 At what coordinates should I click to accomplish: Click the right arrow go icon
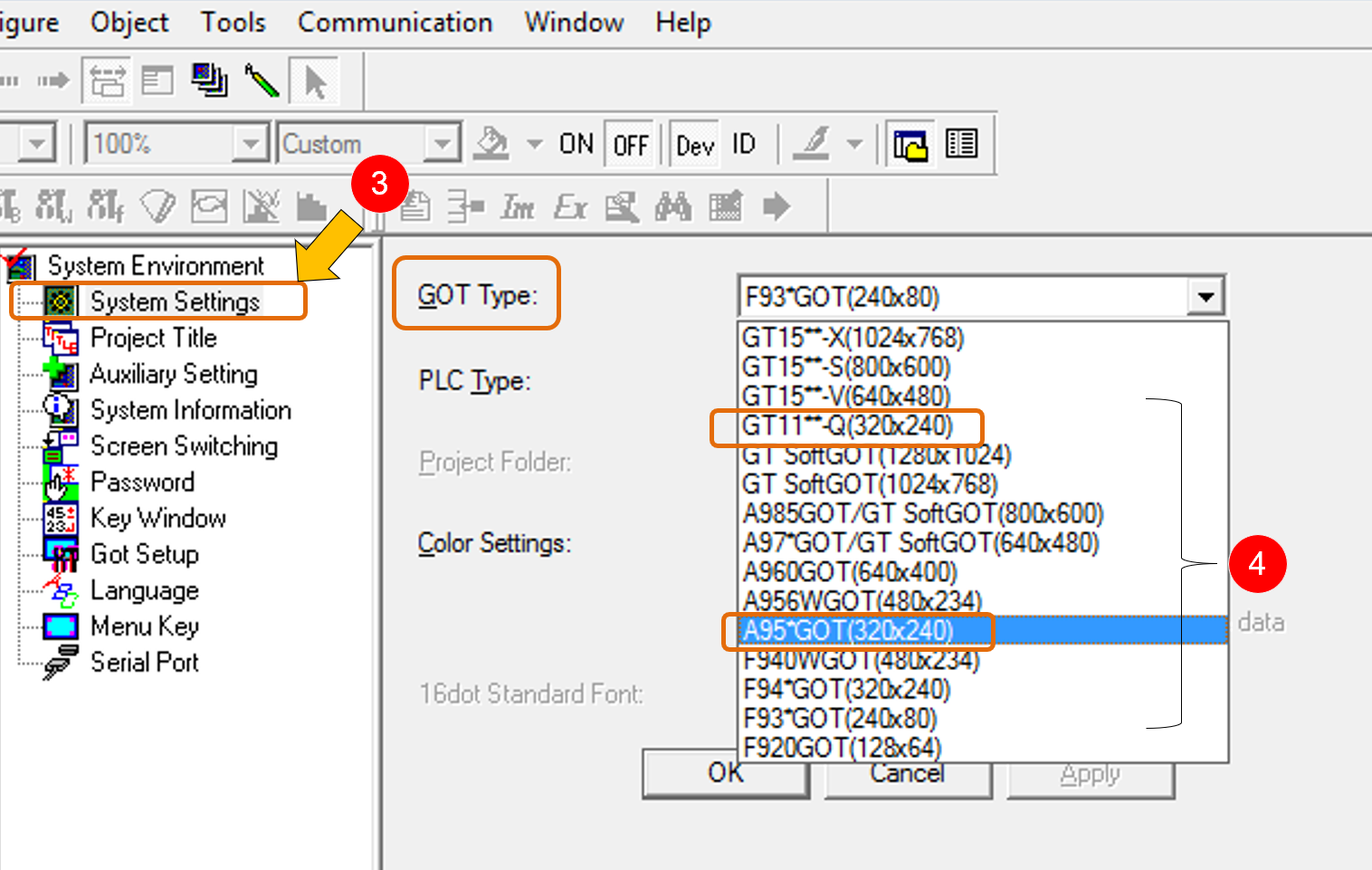(777, 206)
